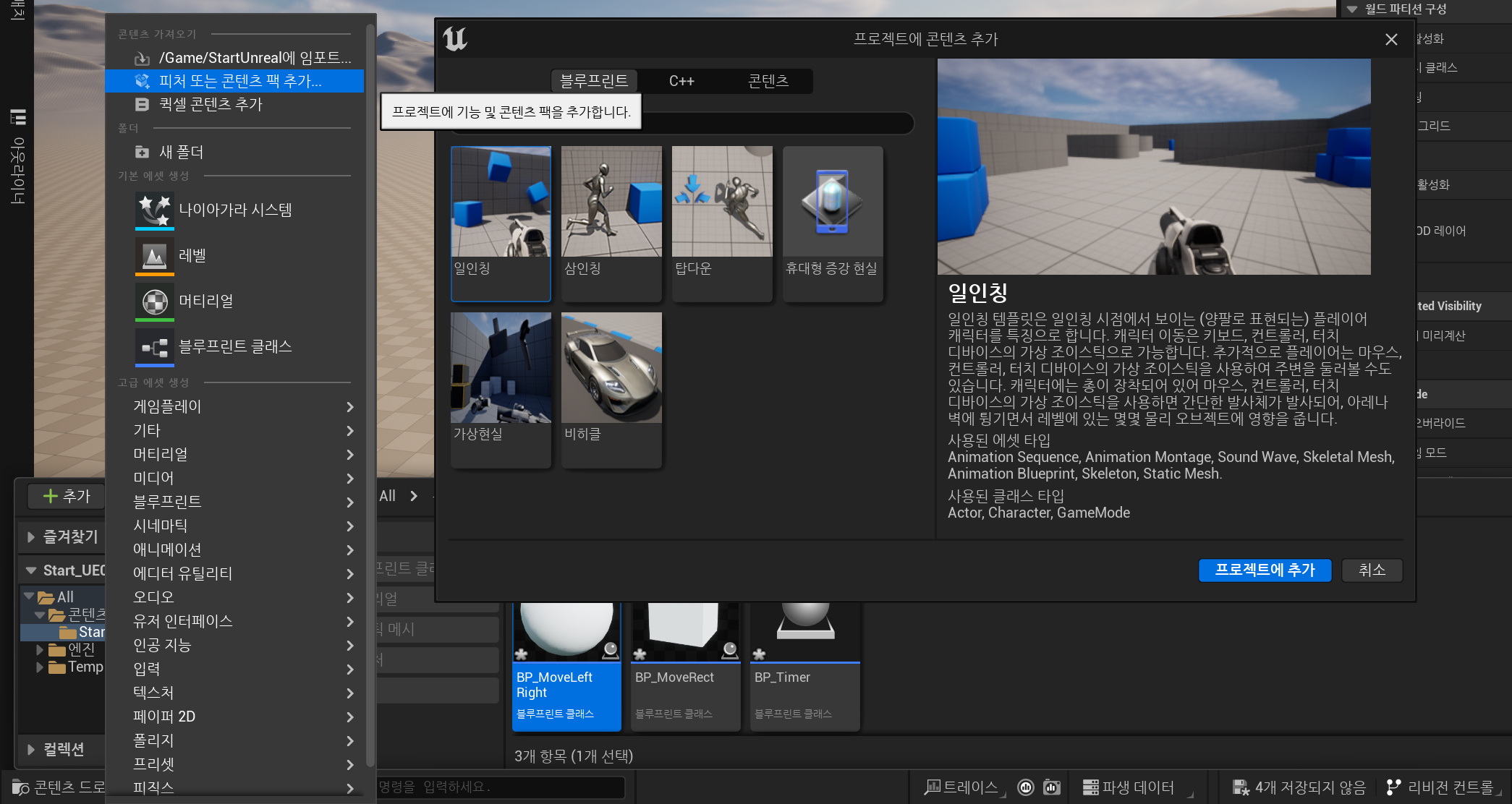Switch to the 콘텐츠 tab
Screen dimensions: 1512x804
click(x=768, y=81)
